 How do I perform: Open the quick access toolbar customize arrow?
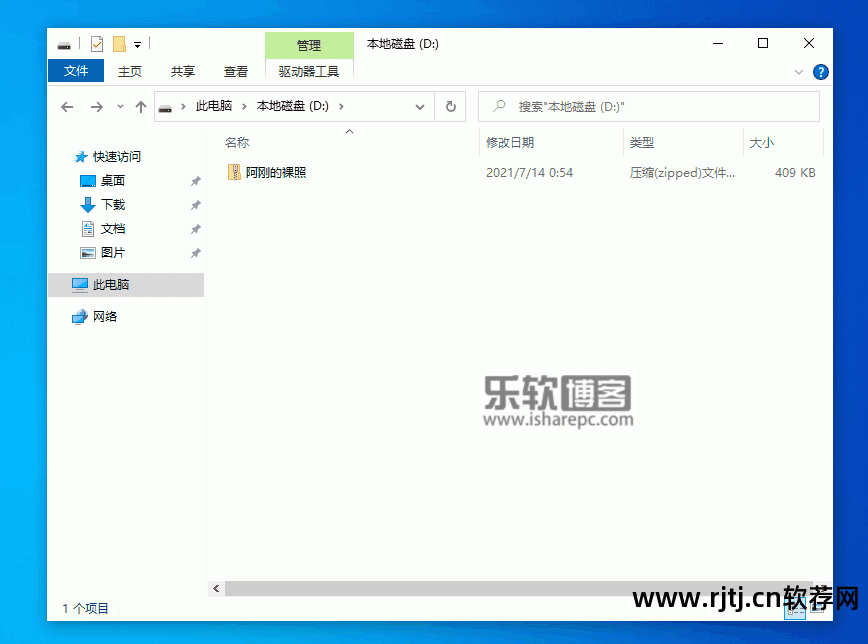pos(136,44)
